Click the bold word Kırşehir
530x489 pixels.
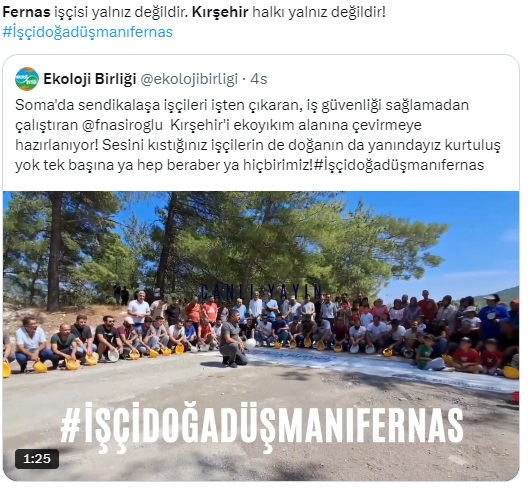(220, 12)
